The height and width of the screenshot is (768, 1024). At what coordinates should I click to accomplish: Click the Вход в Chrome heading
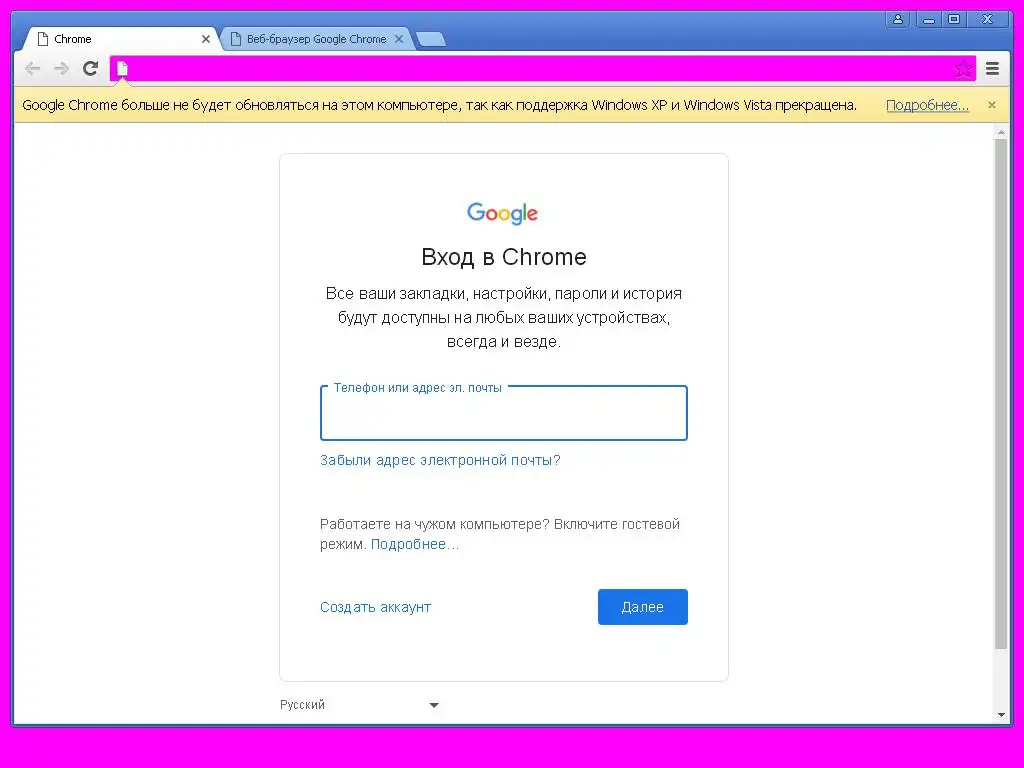504,257
